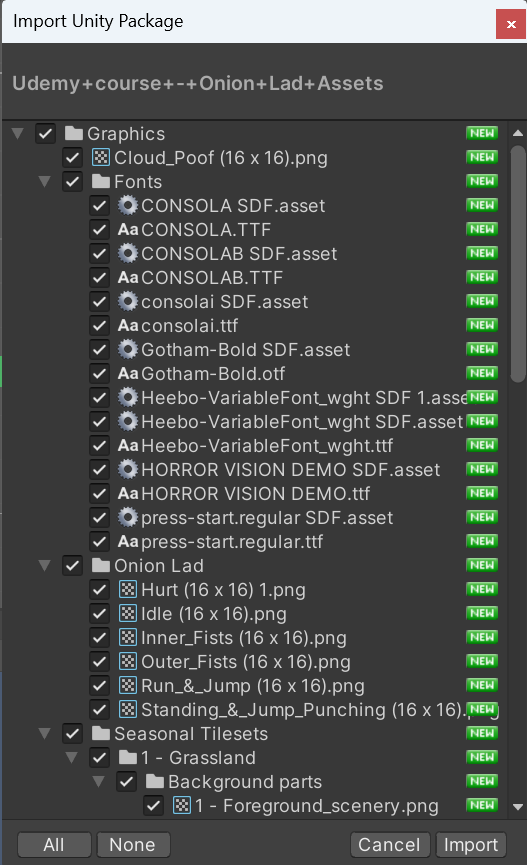Uncheck the CONSOLA SDF.asset checkbox
This screenshot has height=865, width=527.
click(99, 206)
